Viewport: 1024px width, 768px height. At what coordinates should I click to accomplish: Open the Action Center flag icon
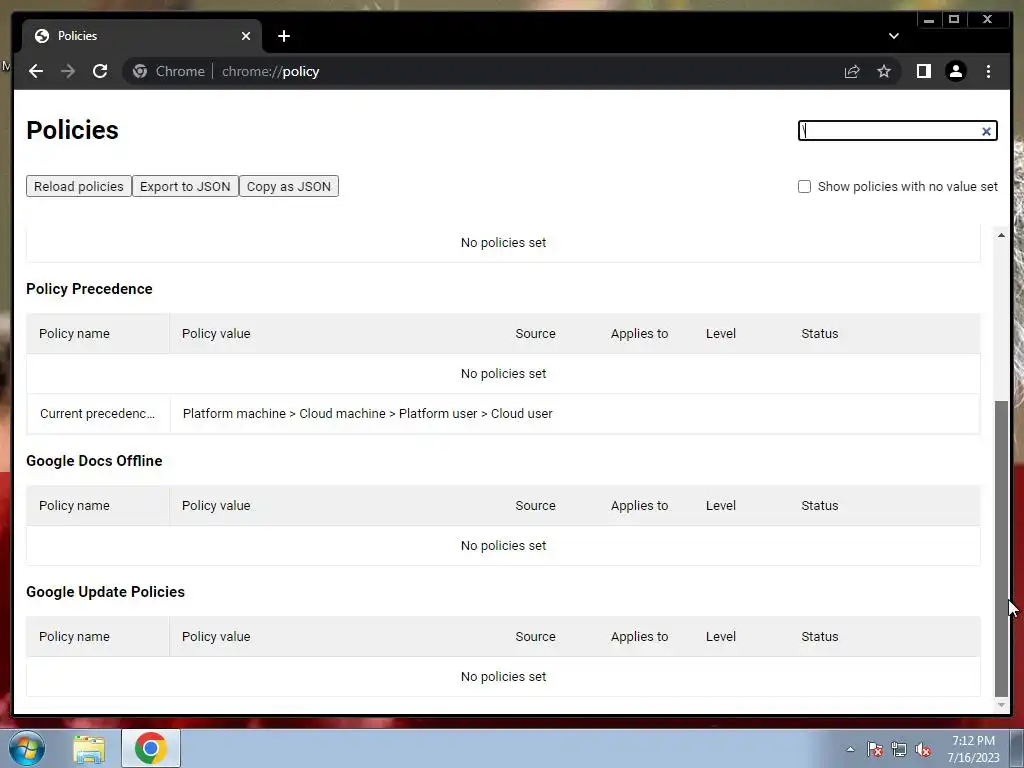(x=875, y=750)
